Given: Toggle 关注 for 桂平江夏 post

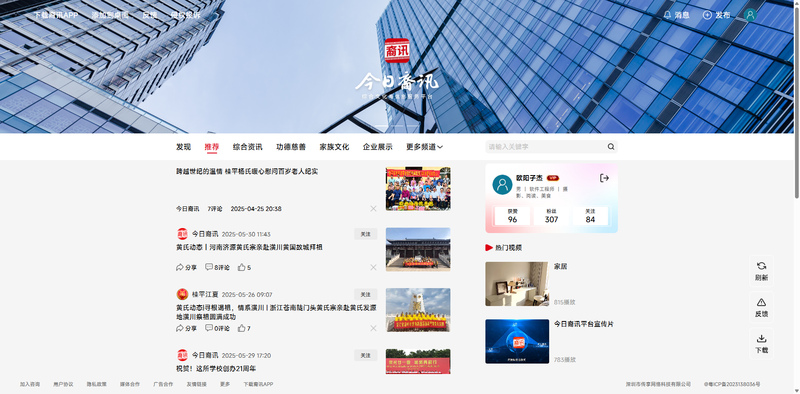Looking at the screenshot, I should click(365, 294).
